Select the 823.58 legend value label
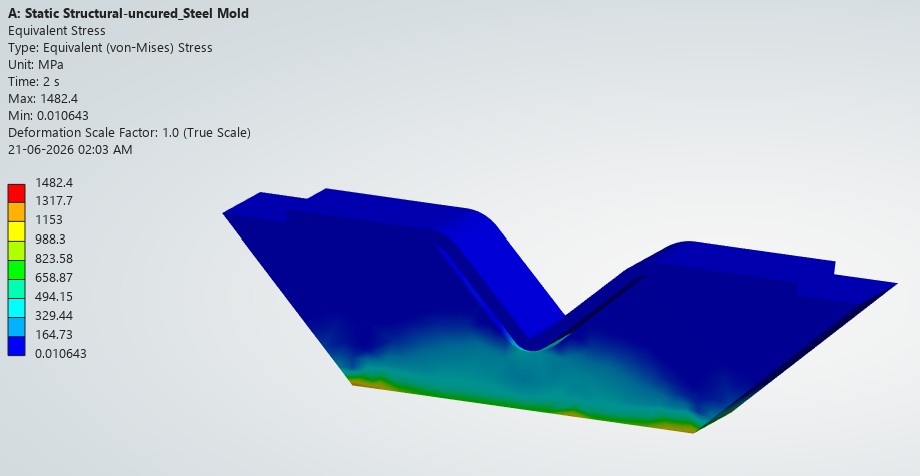Screen dimensions: 920x476 [x=54, y=259]
